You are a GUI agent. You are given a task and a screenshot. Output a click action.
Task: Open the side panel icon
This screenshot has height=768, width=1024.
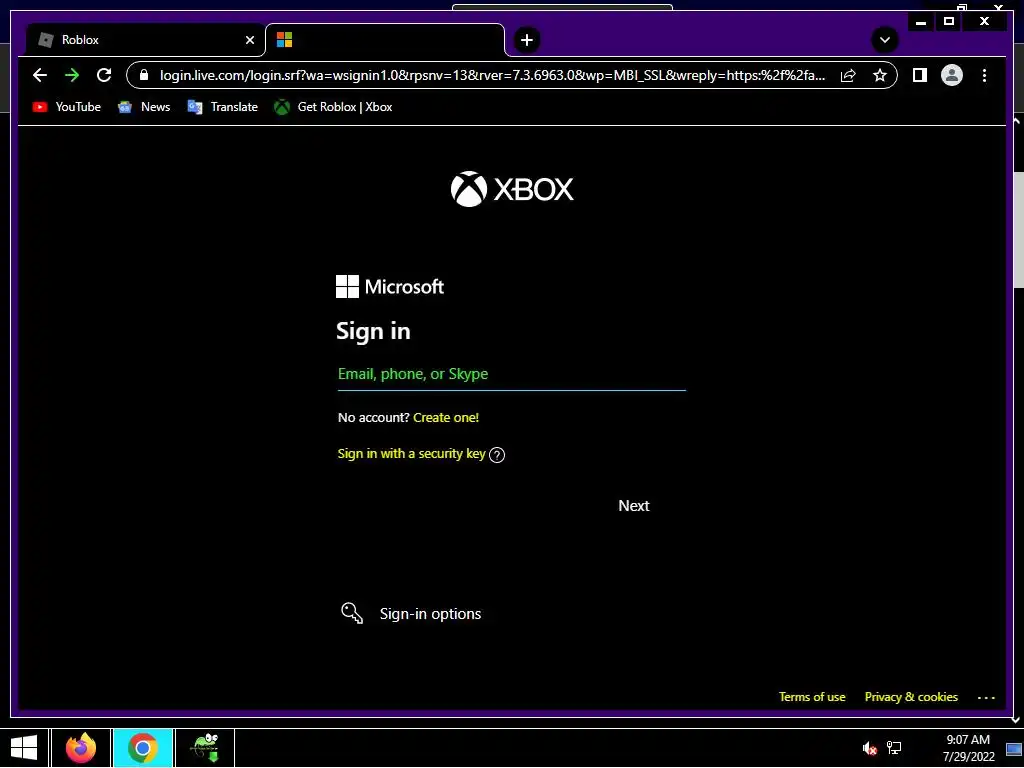point(920,75)
